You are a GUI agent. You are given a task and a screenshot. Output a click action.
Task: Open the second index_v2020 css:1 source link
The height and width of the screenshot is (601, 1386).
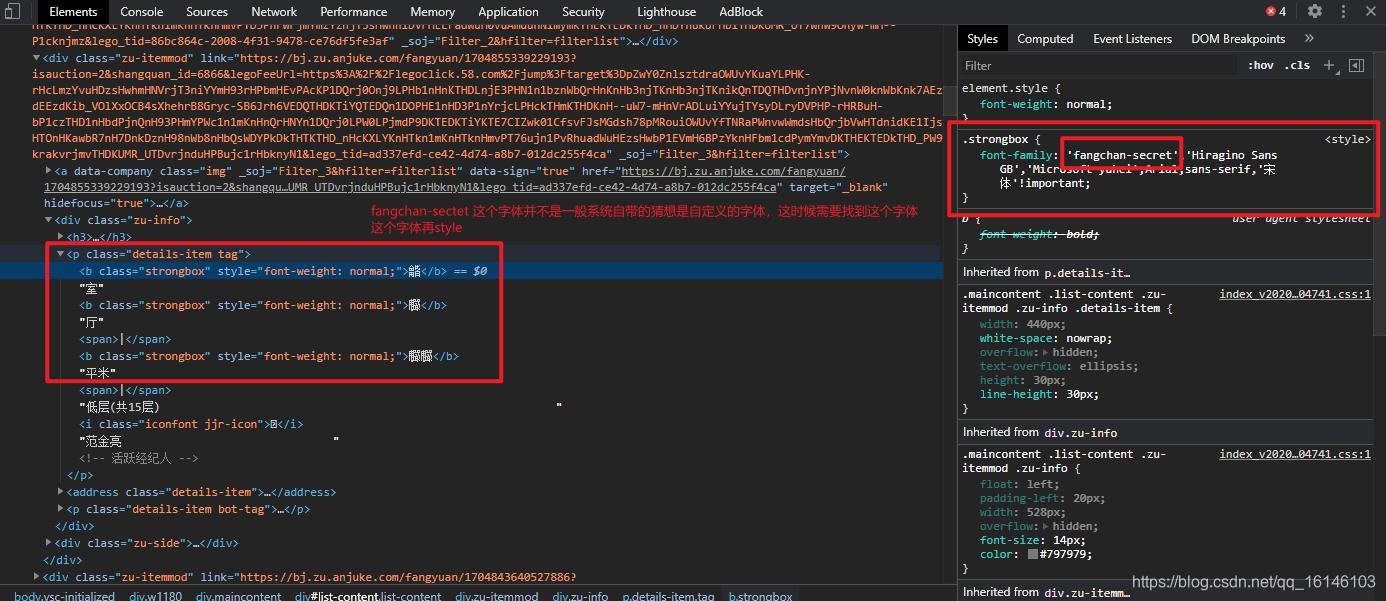click(1295, 454)
